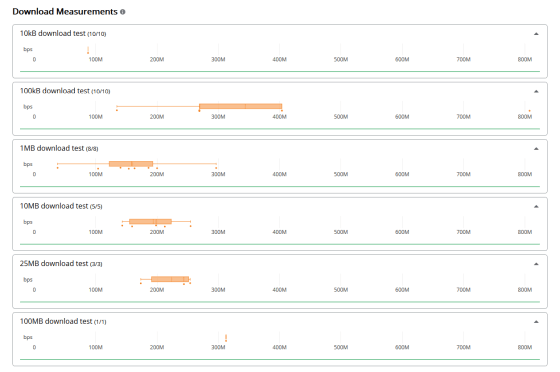This screenshot has height=372, width=560.
Task: Click the 100kB test box plot bar
Action: [241, 106]
